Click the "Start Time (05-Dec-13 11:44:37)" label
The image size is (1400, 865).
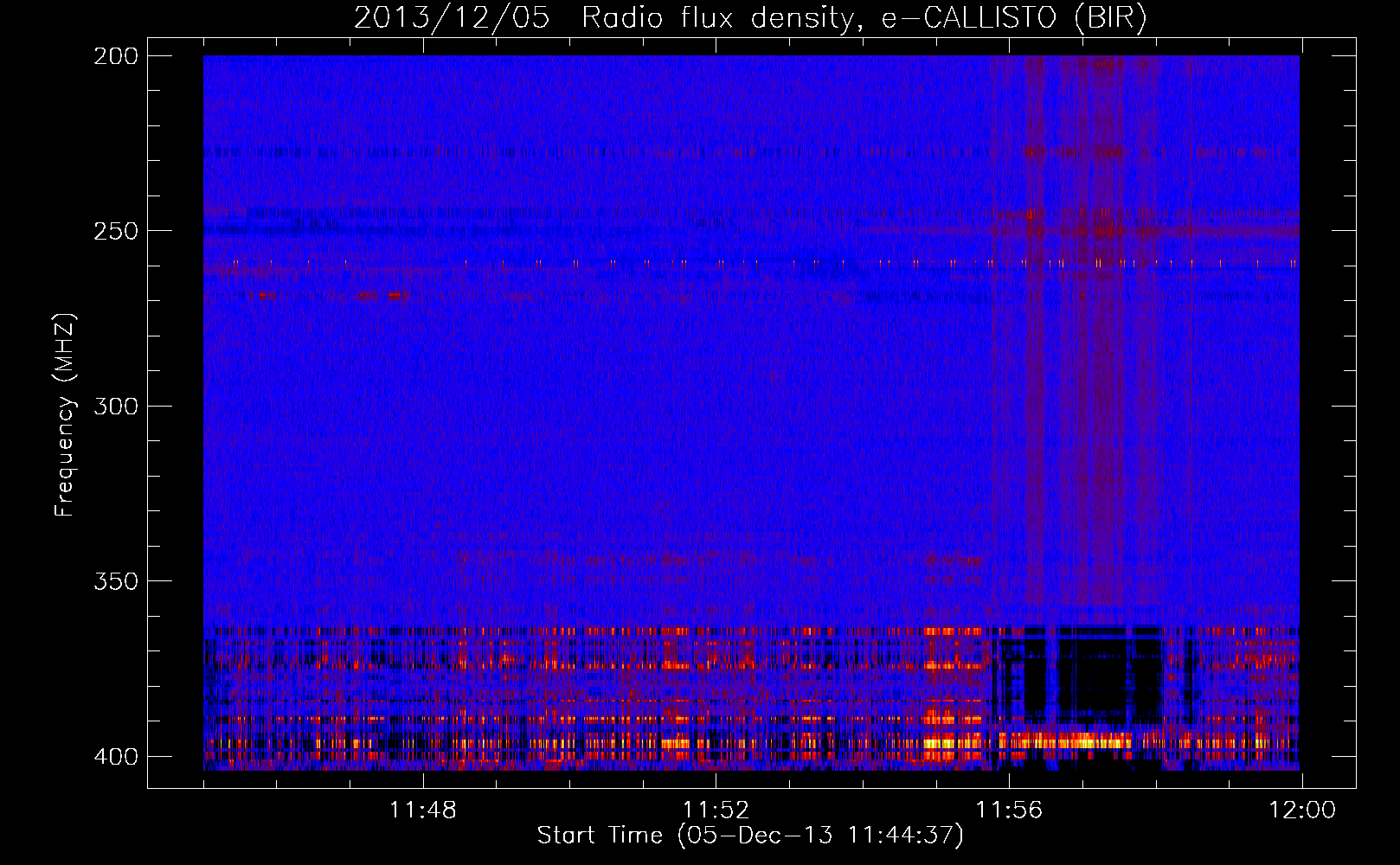pos(750,836)
